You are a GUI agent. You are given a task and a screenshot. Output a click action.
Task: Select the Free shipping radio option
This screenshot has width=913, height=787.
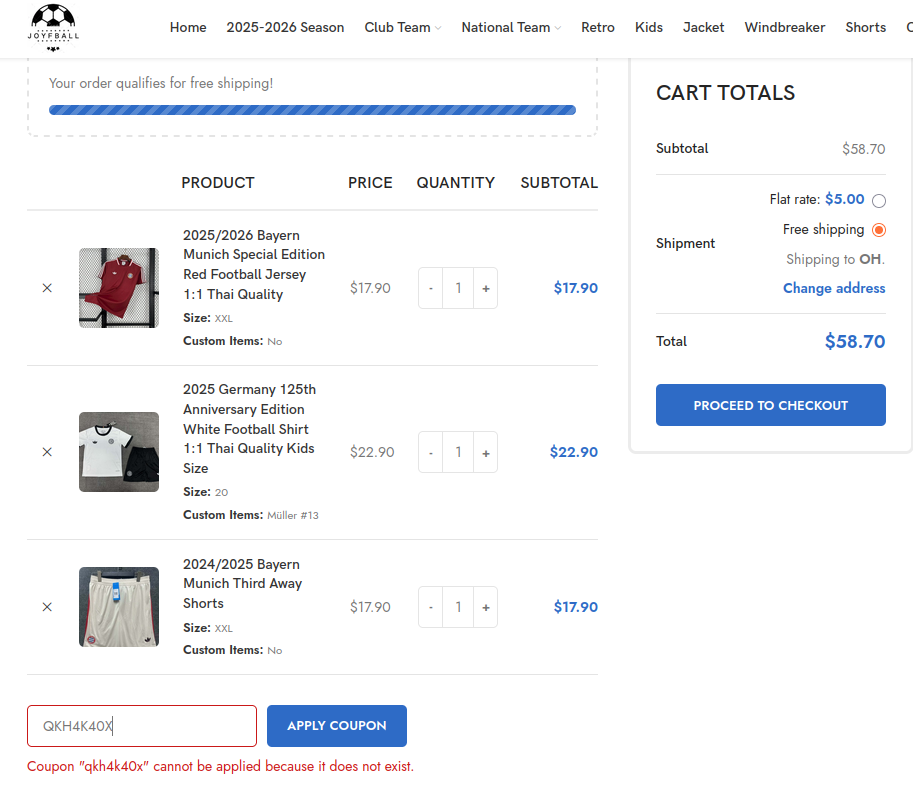tap(879, 230)
